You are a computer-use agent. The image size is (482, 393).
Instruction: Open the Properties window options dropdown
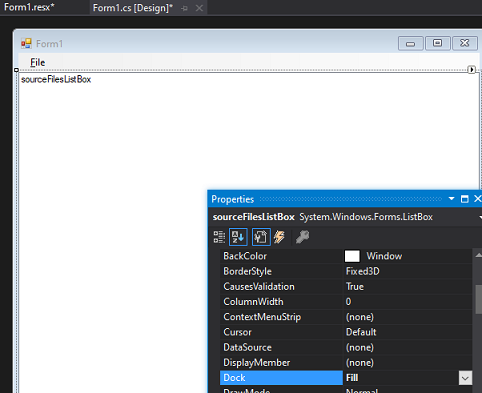click(x=451, y=199)
